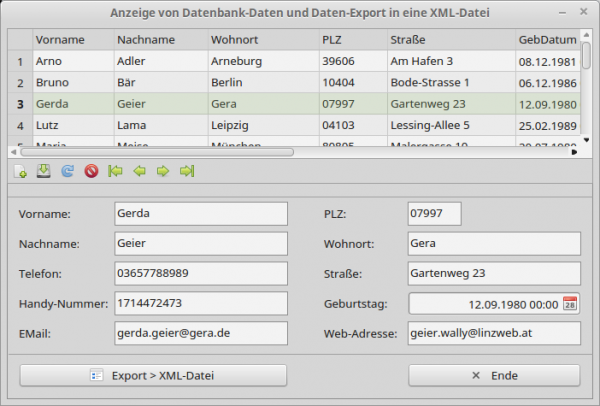The image size is (600, 406).
Task: Jump to the last record
Action: click(x=187, y=172)
